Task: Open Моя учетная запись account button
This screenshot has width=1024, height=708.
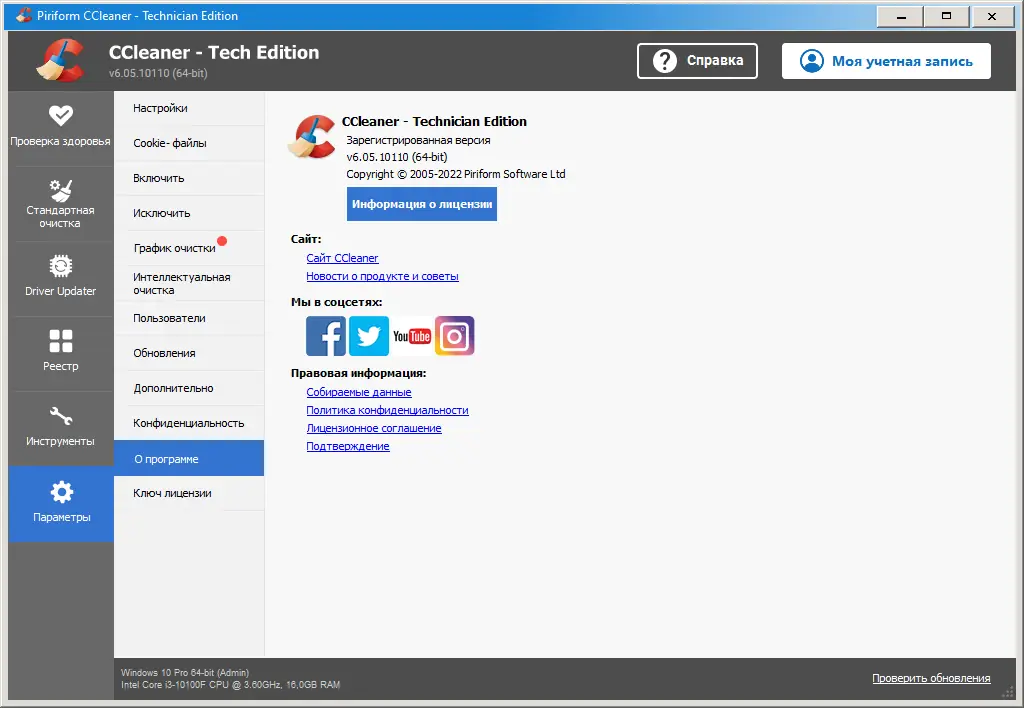Action: tap(886, 61)
